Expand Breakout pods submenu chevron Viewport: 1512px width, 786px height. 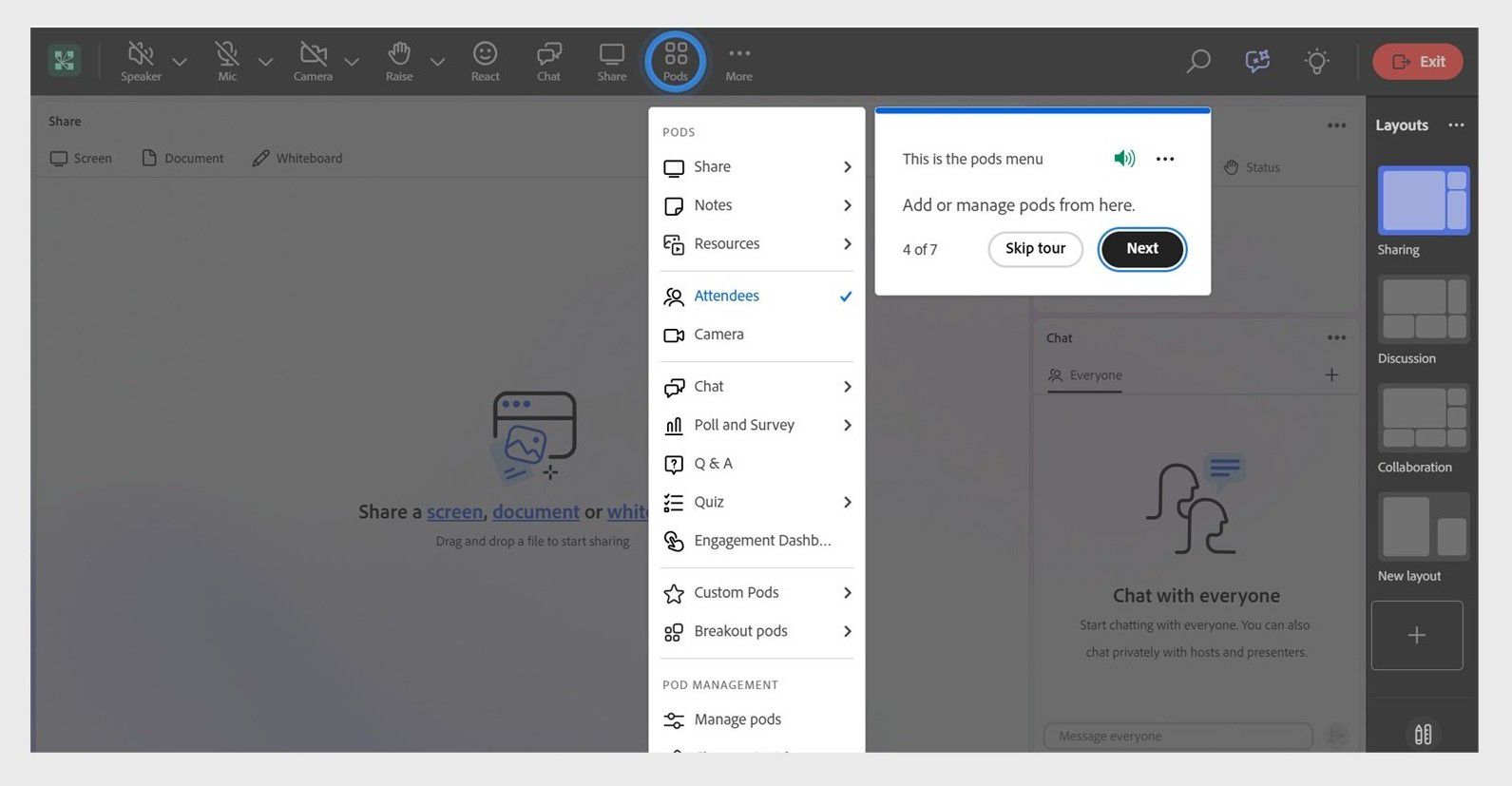[x=847, y=632]
